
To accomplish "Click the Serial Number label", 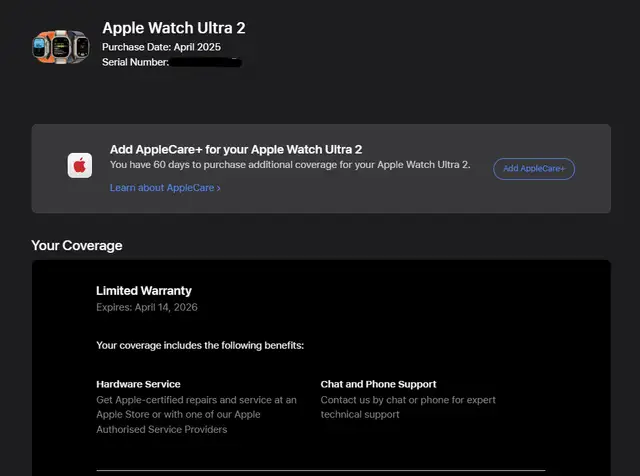I will [135, 62].
